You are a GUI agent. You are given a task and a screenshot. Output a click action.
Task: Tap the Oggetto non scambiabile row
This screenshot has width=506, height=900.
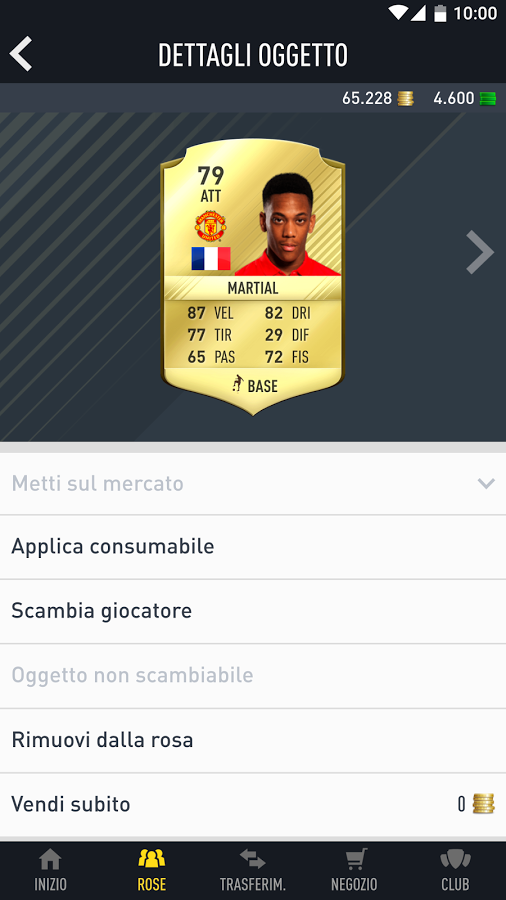253,676
